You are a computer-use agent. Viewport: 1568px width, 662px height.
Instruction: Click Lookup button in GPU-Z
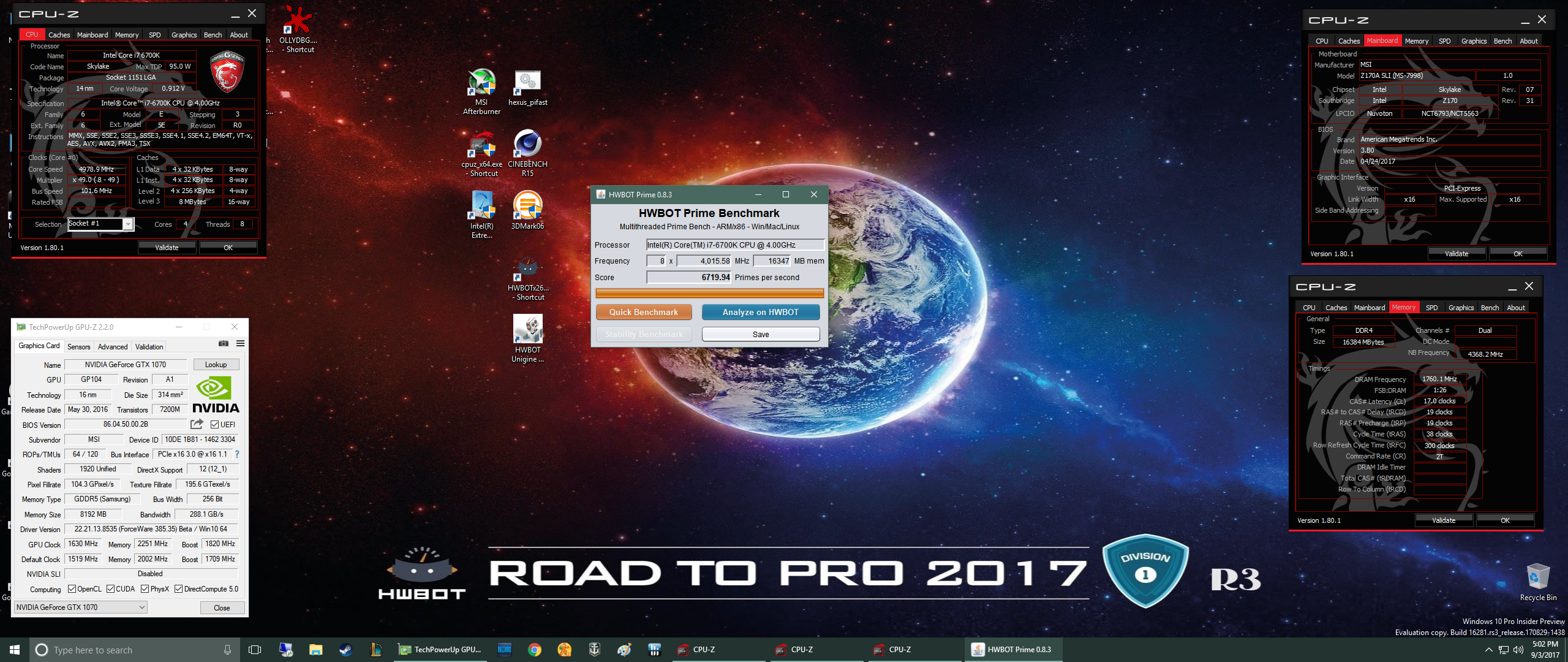click(x=216, y=365)
